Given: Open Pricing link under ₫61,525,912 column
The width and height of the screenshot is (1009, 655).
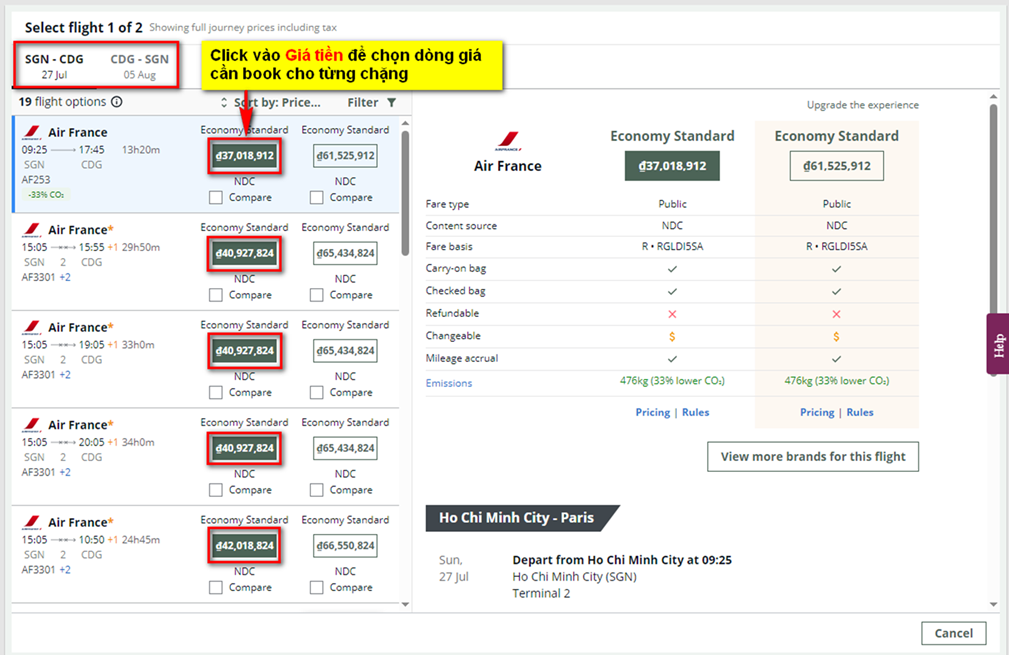Looking at the screenshot, I should pyautogui.click(x=817, y=412).
